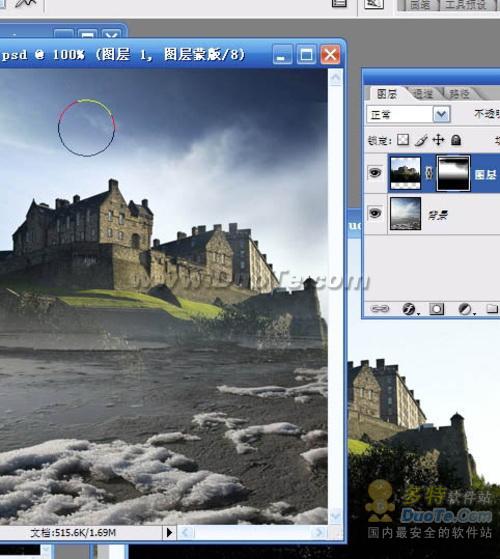Switch to the Paths tab
Image resolution: width=500 pixels, height=559 pixels.
pos(459,94)
